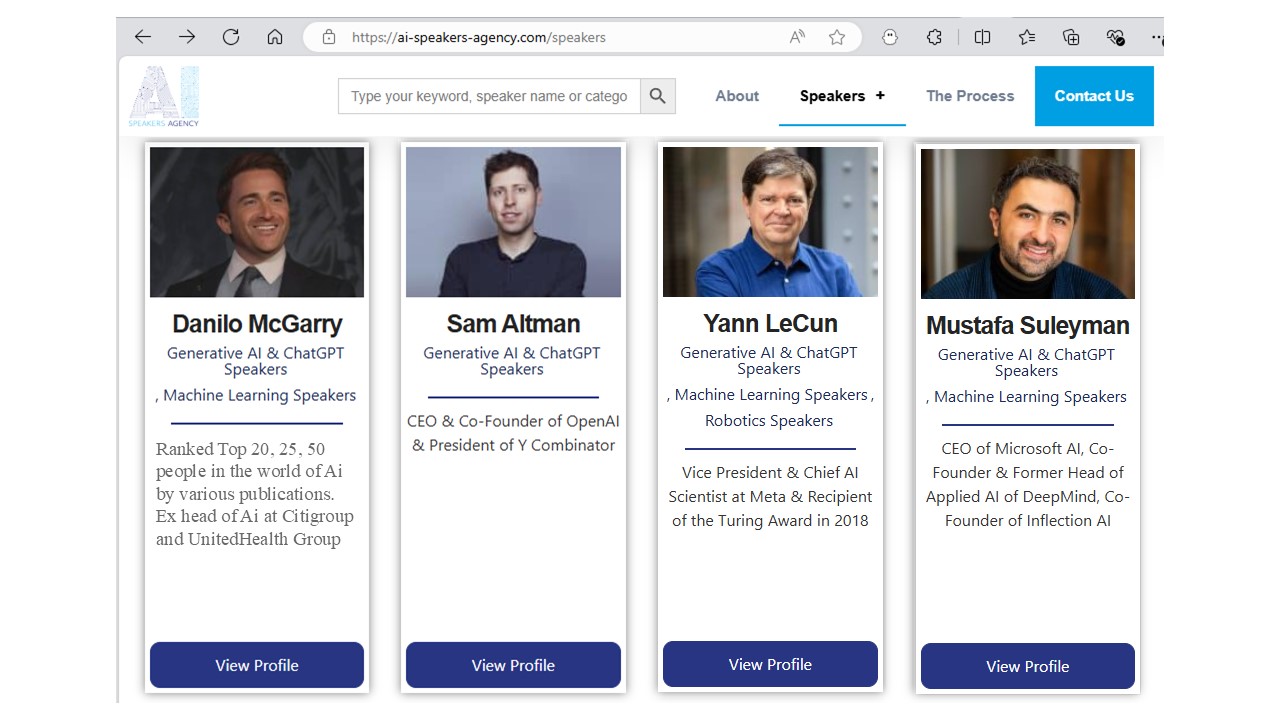Viewport: 1280px width, 720px height.
Task: Click Robotics Speakers under Yann LeCun
Action: (769, 420)
